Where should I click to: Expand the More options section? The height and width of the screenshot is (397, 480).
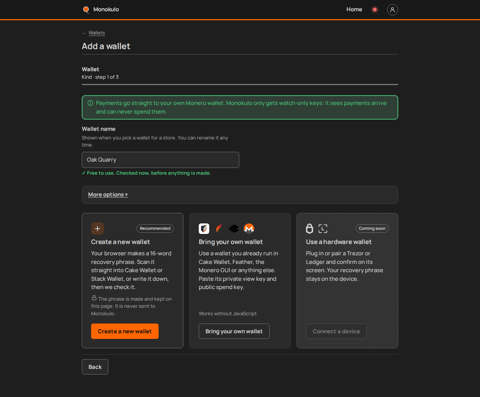[108, 194]
